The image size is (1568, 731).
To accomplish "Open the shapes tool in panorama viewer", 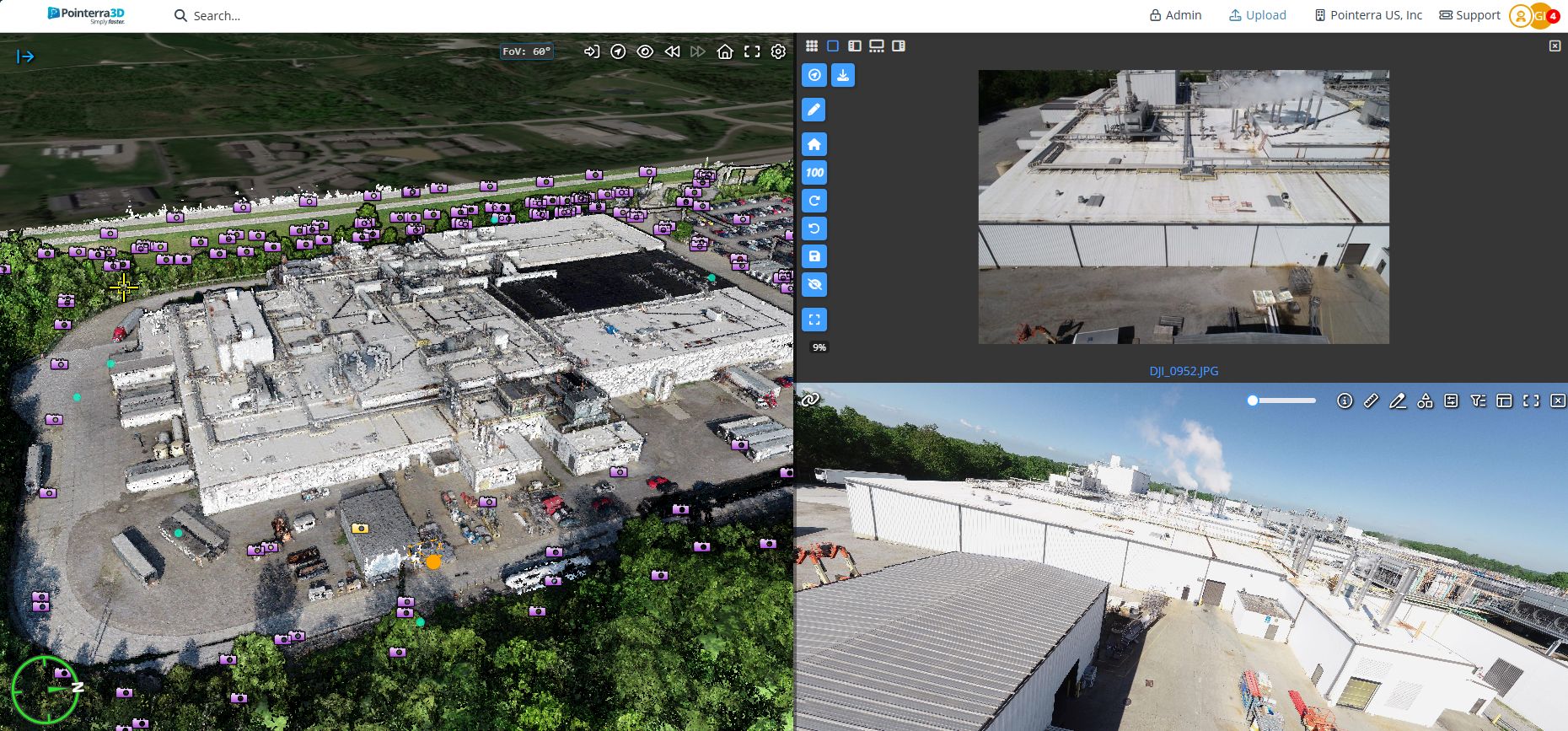I will 1425,401.
